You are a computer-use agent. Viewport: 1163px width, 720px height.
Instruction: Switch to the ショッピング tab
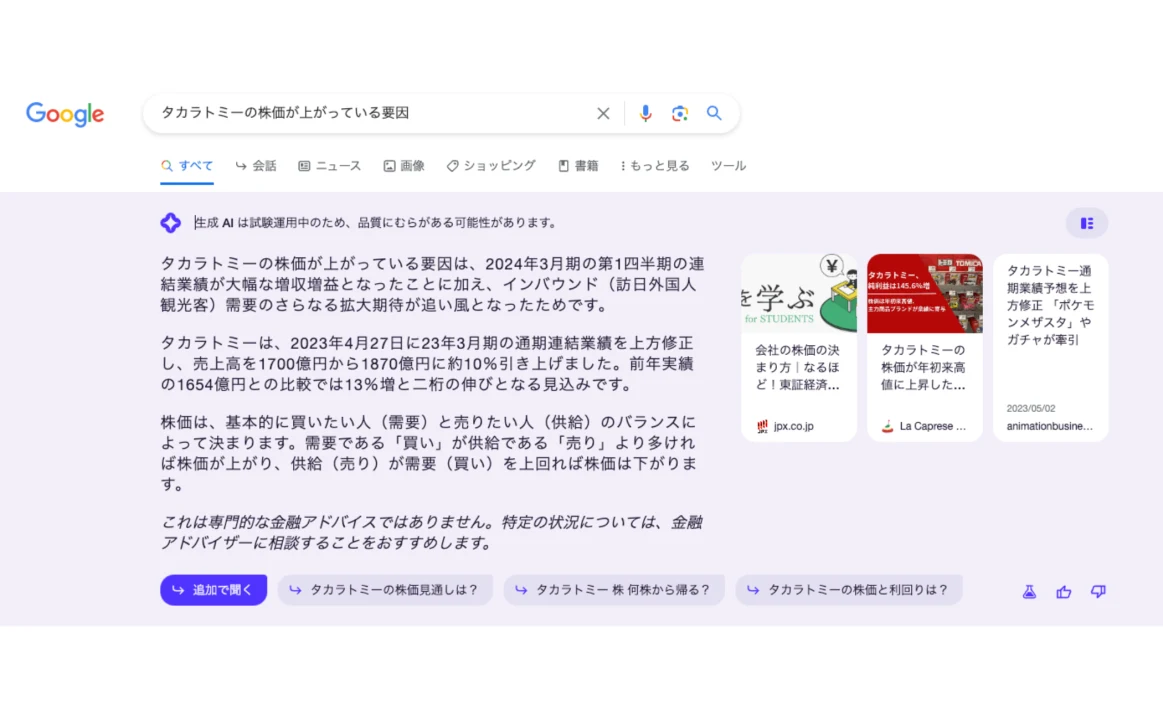coord(491,166)
